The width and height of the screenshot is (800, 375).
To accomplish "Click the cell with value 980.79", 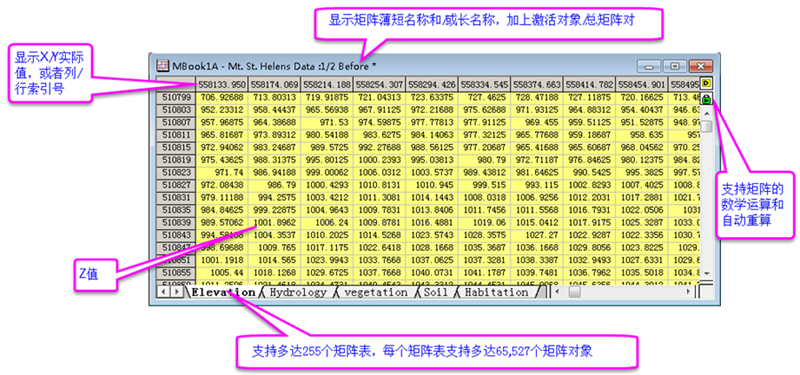I will click(x=485, y=160).
